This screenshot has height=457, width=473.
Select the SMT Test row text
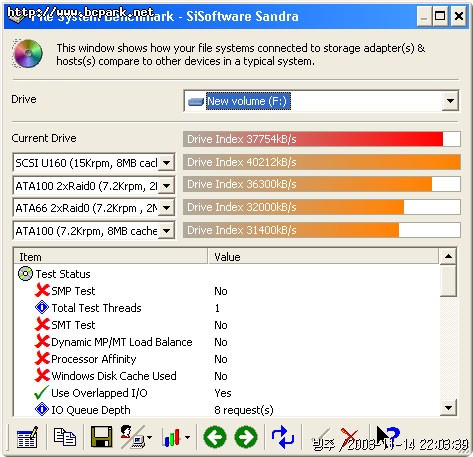coord(73,325)
